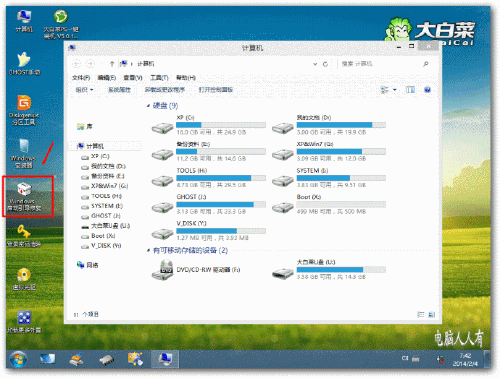Open the Windows 安装器 desktop shortcut
Viewport: 500px width, 378px height.
[x=23, y=153]
